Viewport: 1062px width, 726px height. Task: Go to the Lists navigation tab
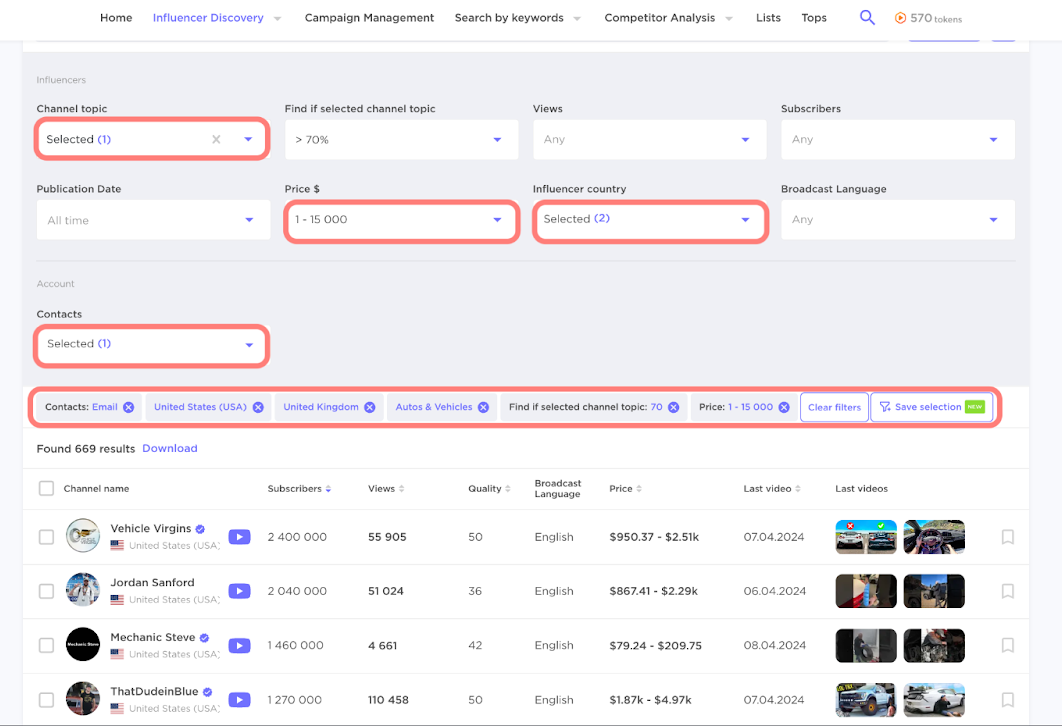coord(768,18)
